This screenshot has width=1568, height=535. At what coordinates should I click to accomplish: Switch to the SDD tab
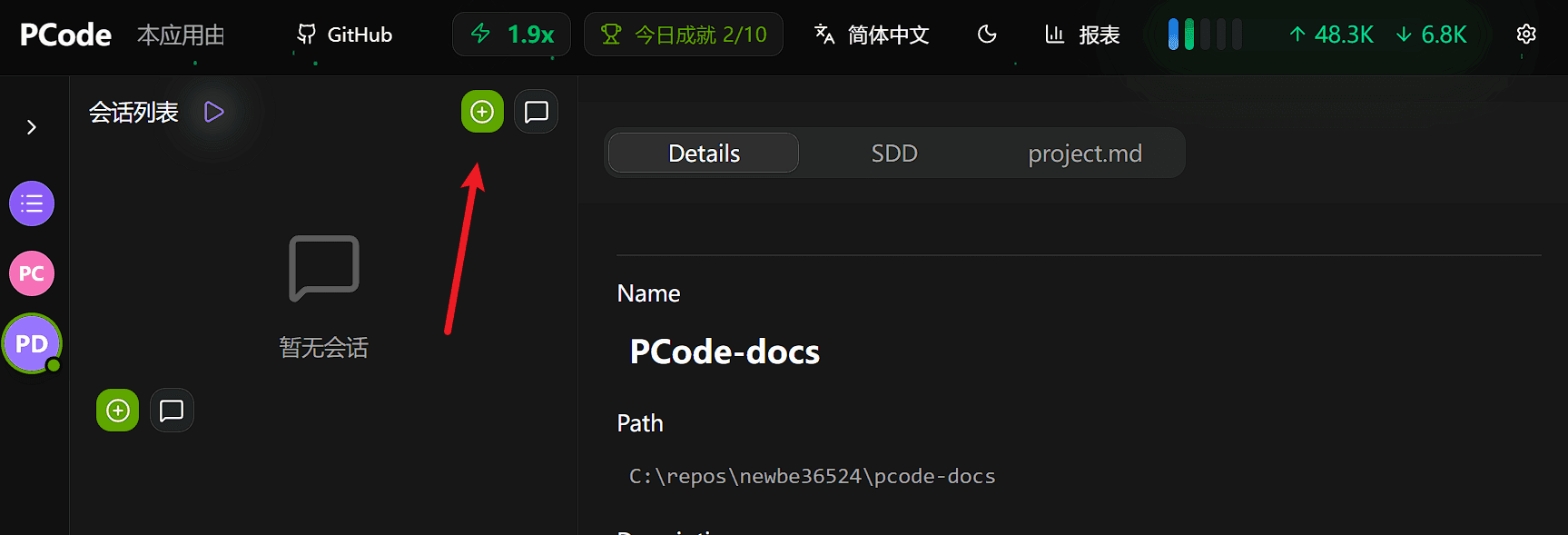pyautogui.click(x=894, y=154)
